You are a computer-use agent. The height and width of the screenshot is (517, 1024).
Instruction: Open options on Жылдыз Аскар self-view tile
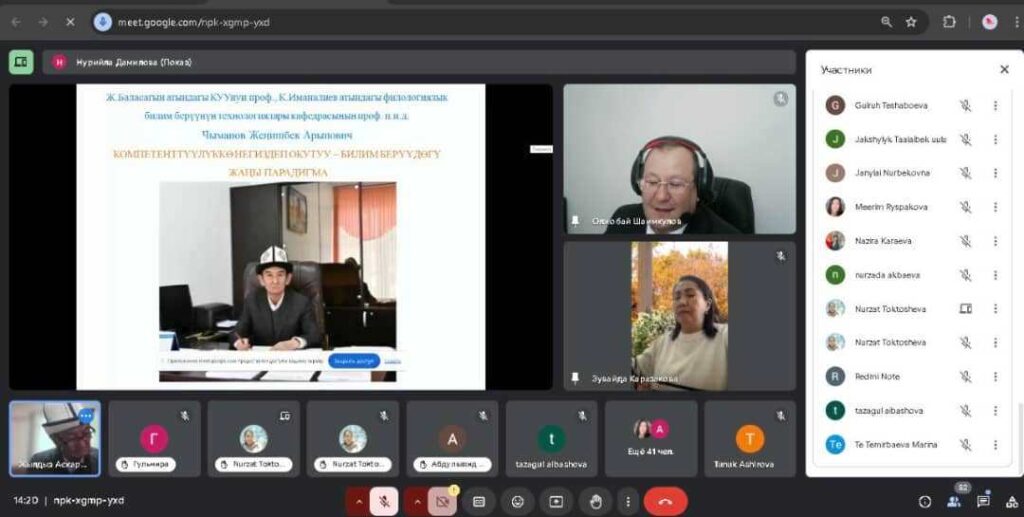(x=86, y=416)
